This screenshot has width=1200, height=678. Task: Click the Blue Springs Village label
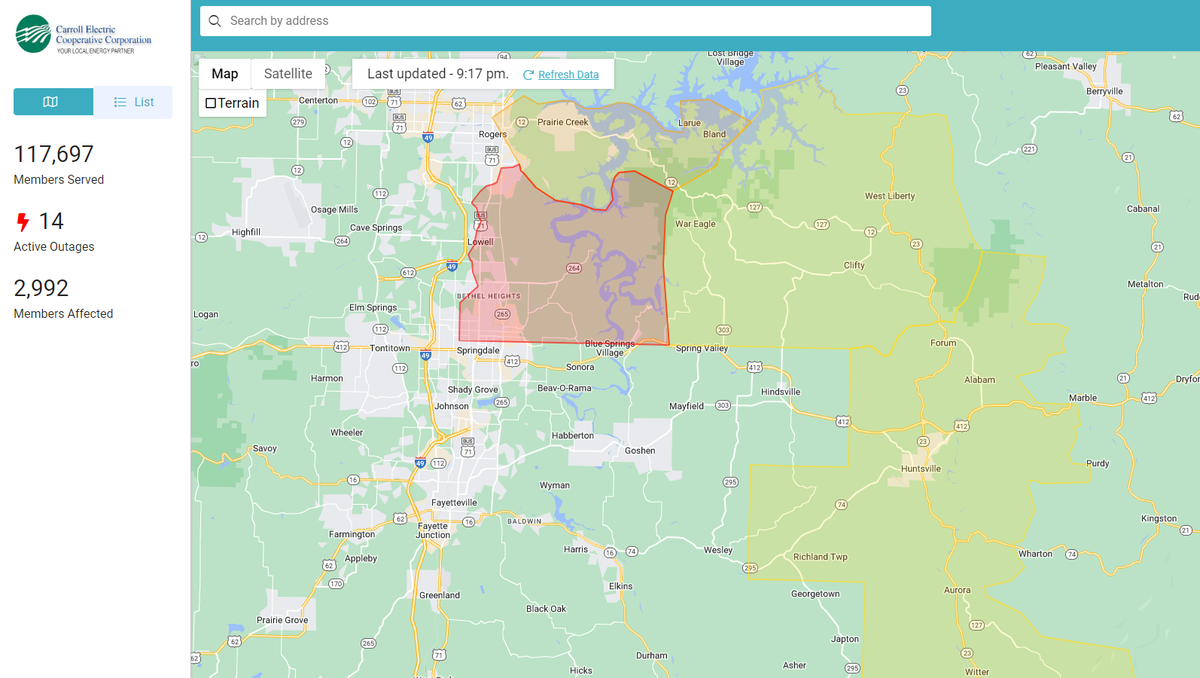[610, 348]
